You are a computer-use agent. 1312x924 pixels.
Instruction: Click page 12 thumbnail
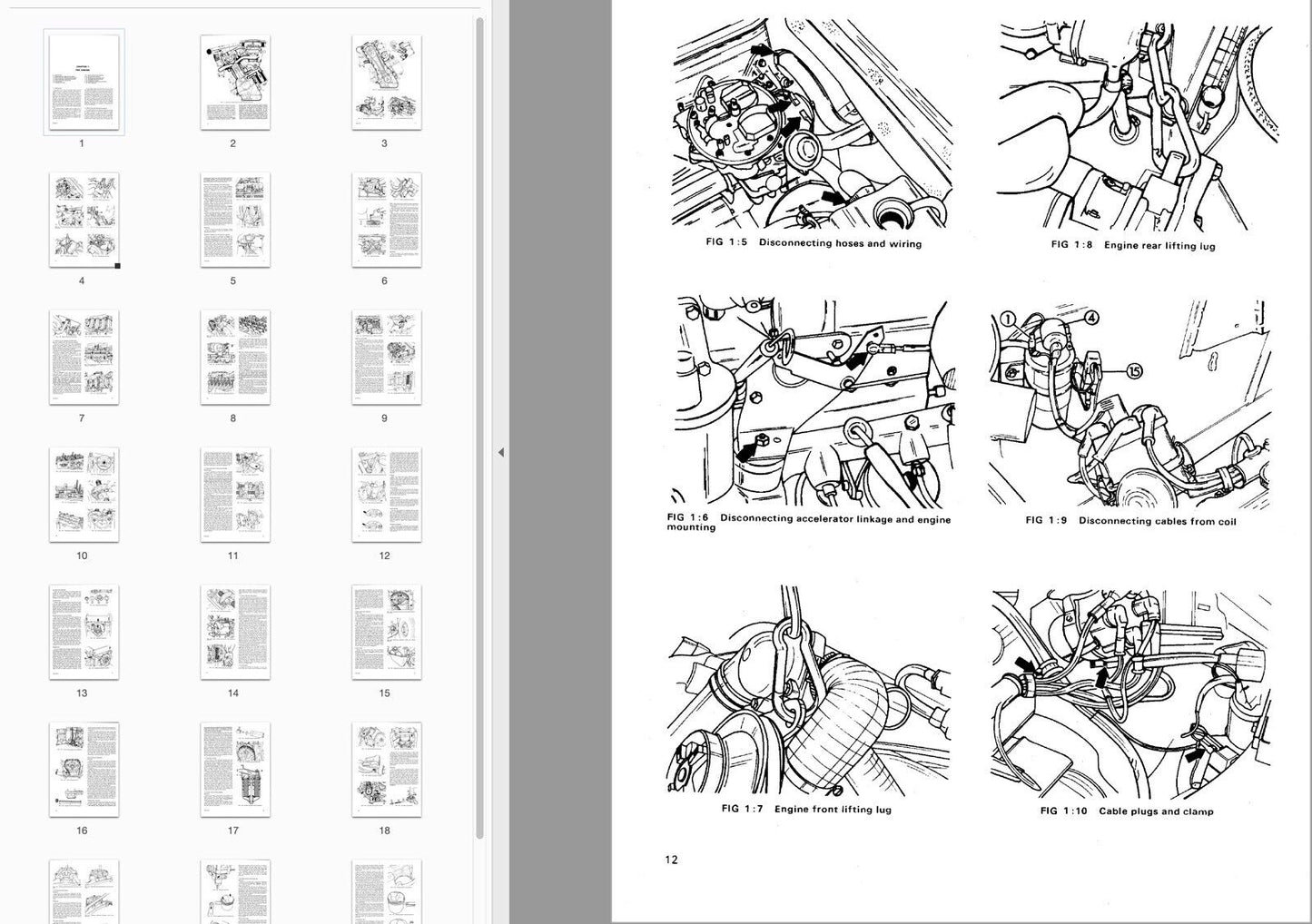coord(386,495)
